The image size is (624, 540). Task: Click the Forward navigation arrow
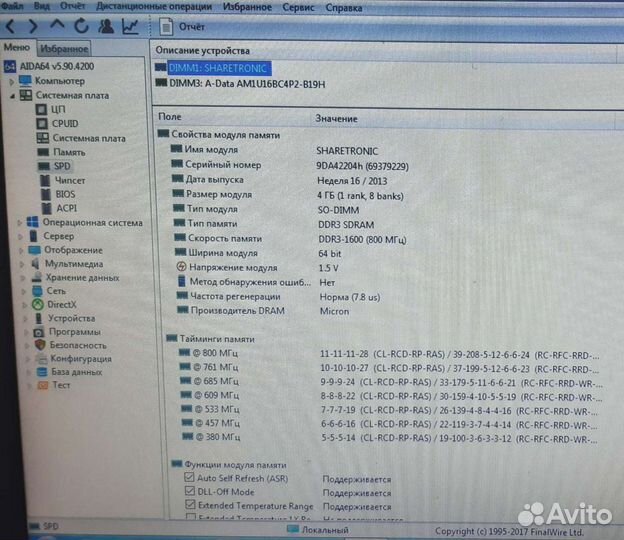(33, 26)
